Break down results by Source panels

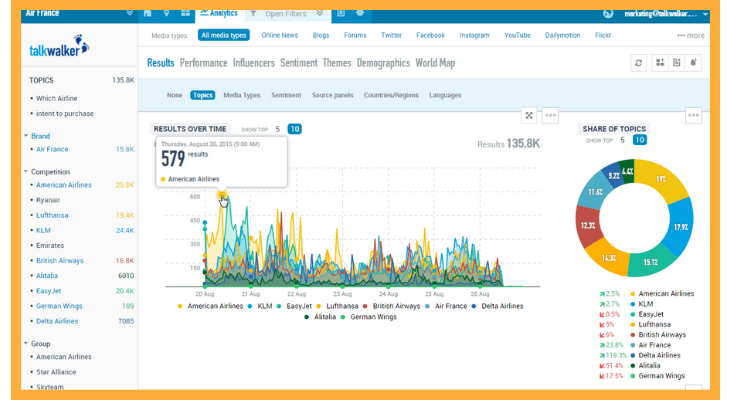tap(332, 95)
